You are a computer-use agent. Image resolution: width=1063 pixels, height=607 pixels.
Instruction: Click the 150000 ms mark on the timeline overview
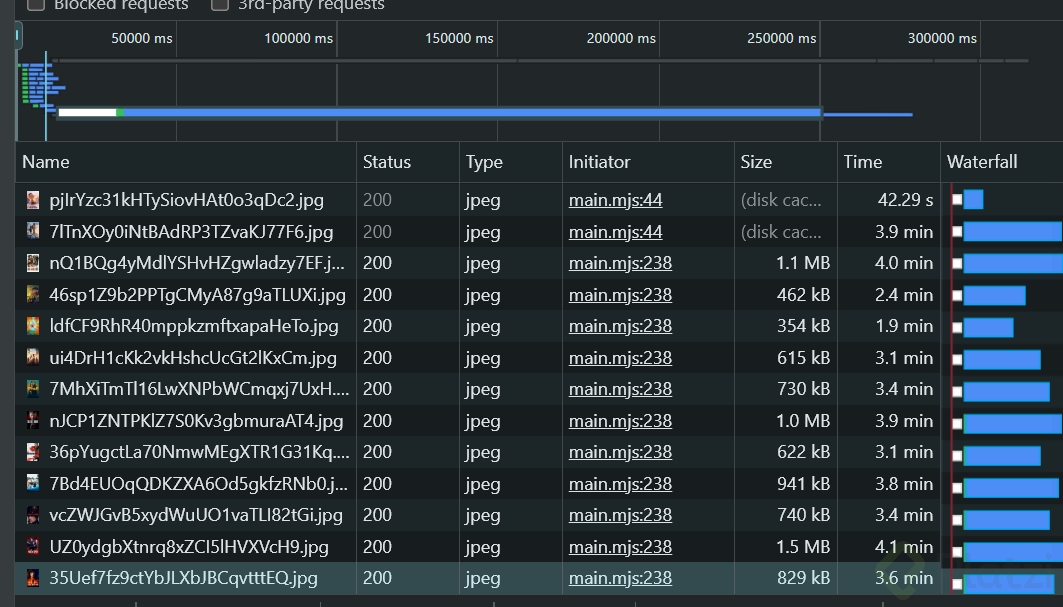459,39
